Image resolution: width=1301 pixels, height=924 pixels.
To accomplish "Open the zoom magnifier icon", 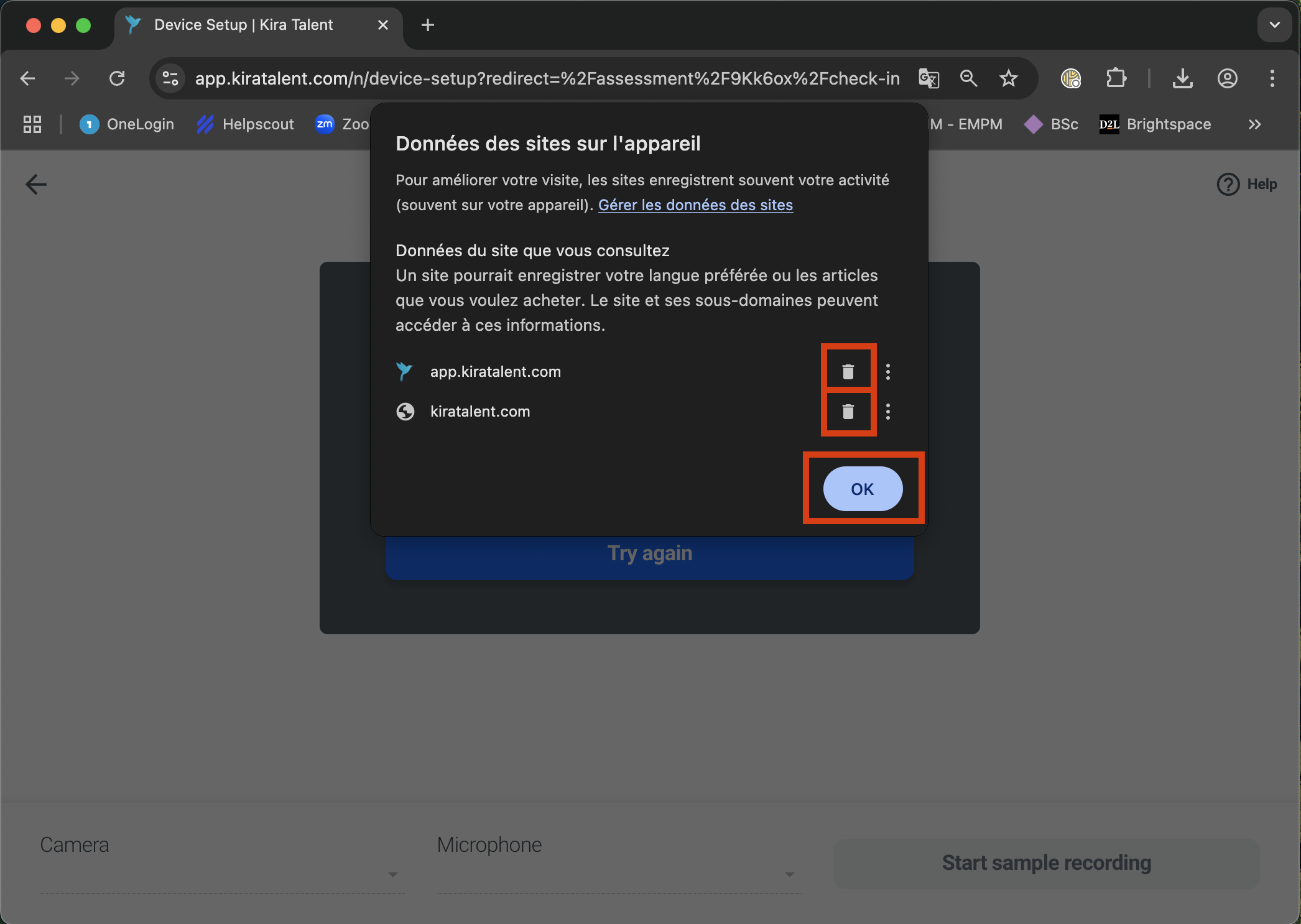I will tap(968, 78).
